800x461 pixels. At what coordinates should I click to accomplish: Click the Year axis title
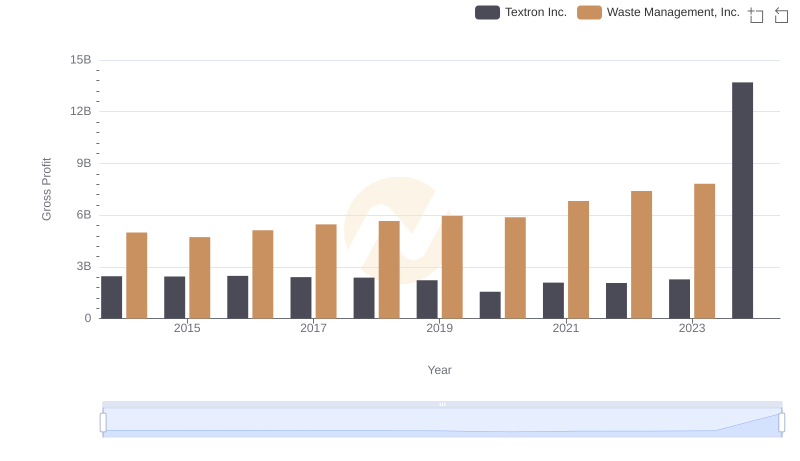[x=439, y=370]
